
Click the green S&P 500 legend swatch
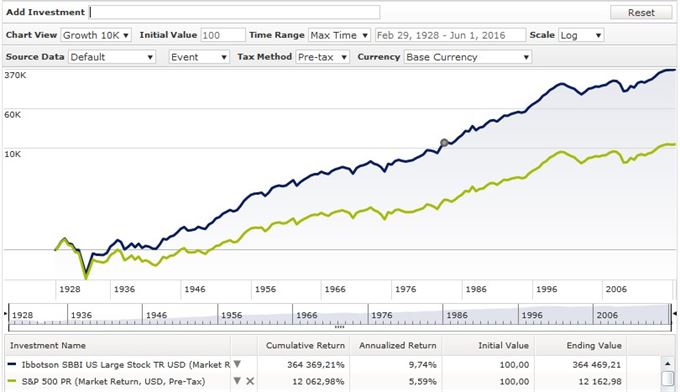tap(12, 382)
